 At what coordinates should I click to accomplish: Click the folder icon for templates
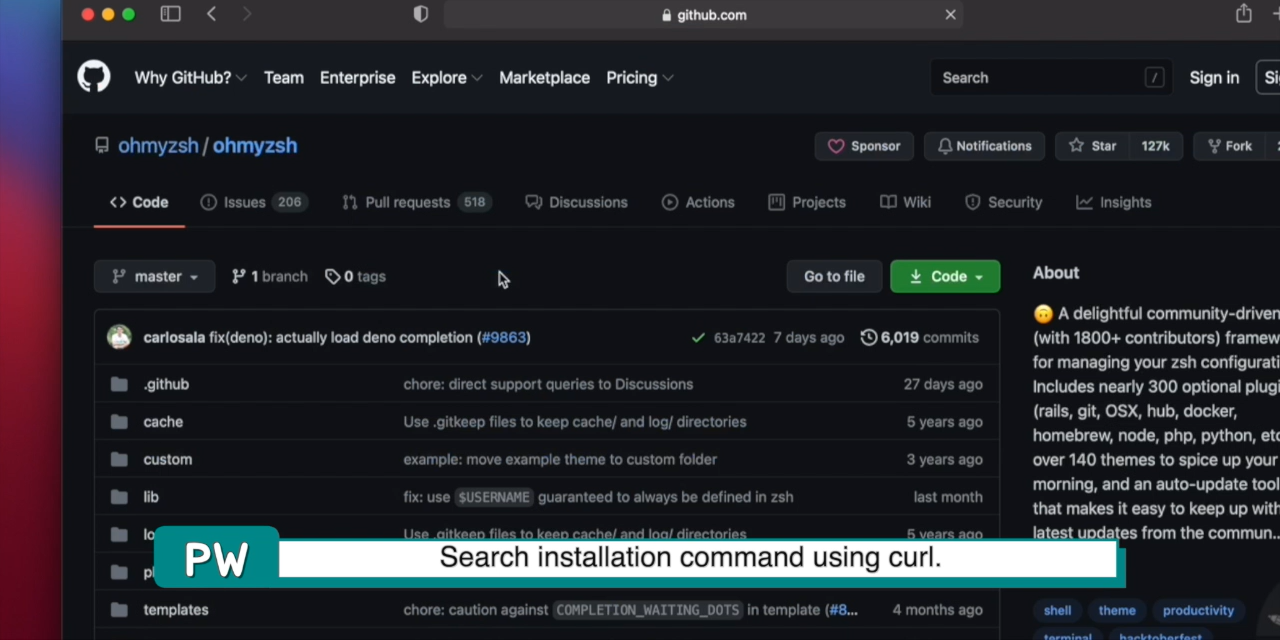tap(119, 610)
